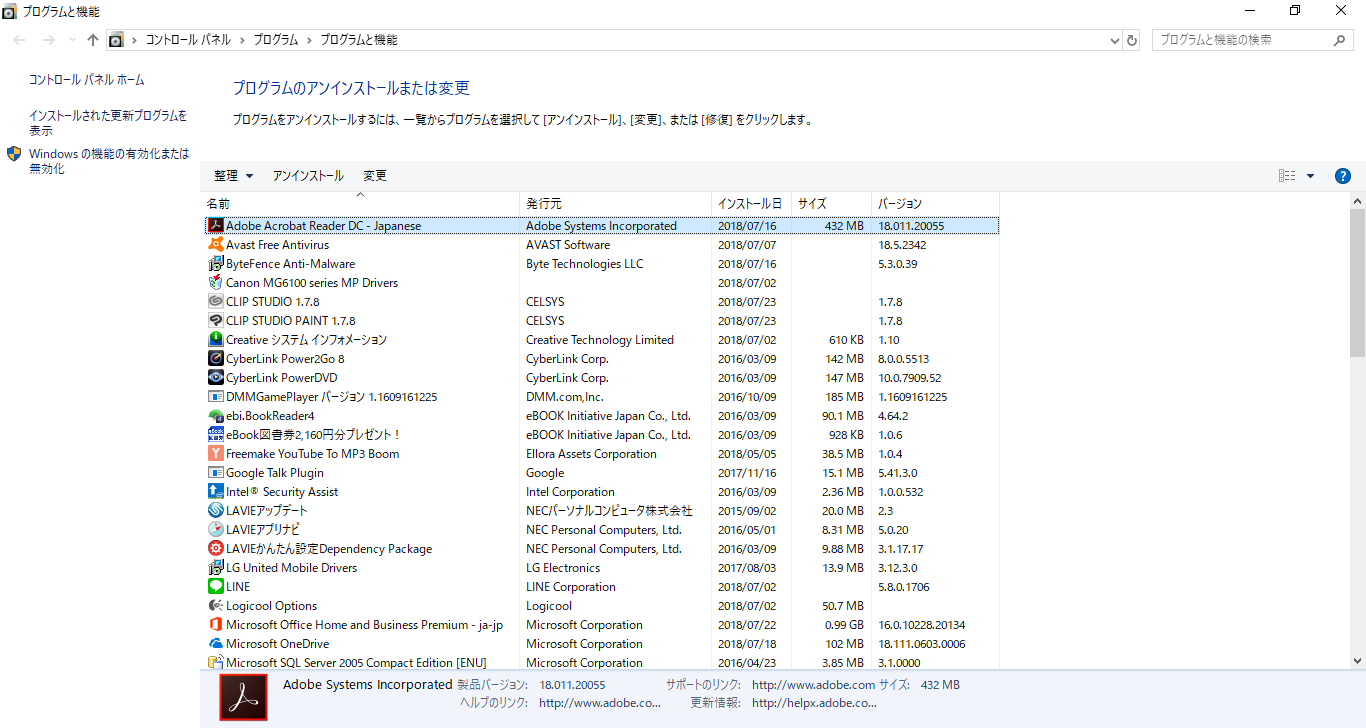Refresh the program list with the reload icon
The height and width of the screenshot is (728, 1366).
click(x=1132, y=40)
